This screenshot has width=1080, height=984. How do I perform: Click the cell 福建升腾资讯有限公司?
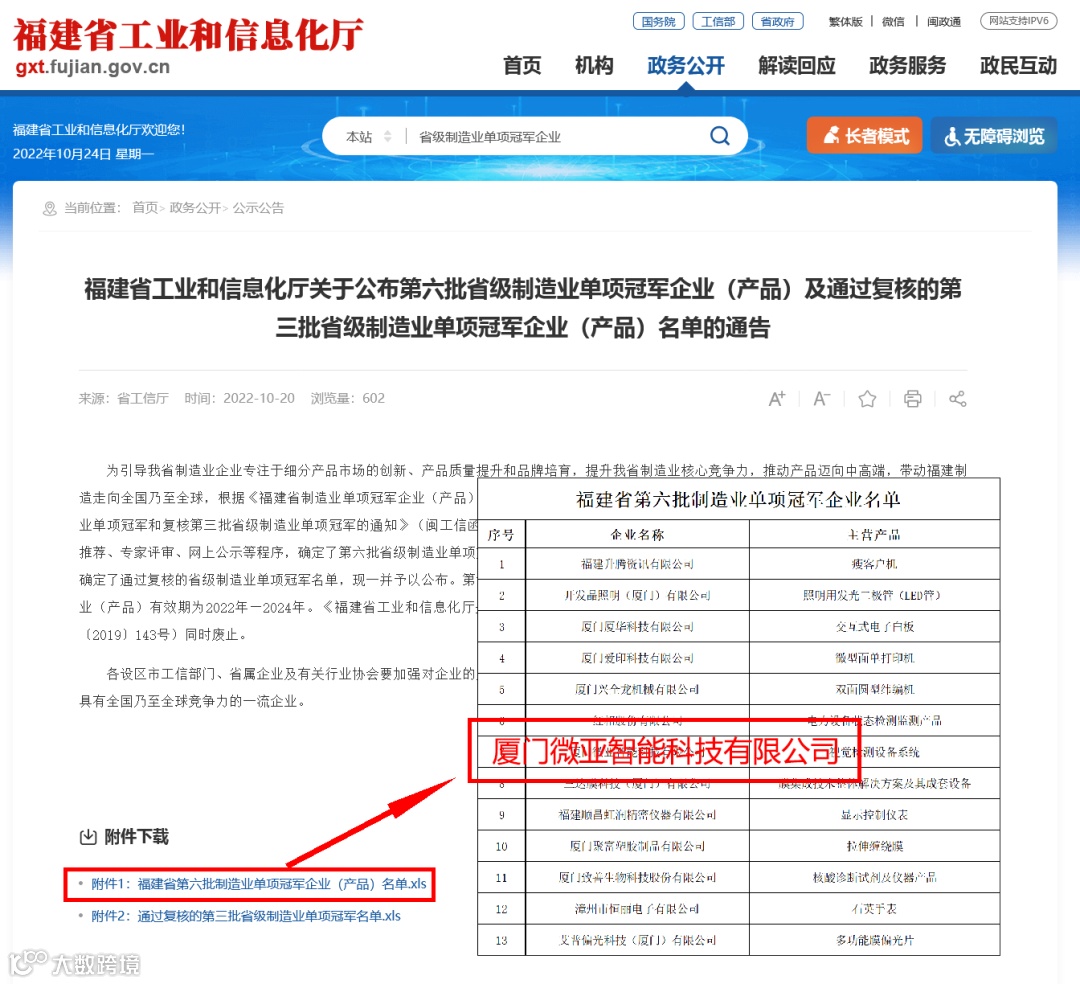pyautogui.click(x=637, y=564)
